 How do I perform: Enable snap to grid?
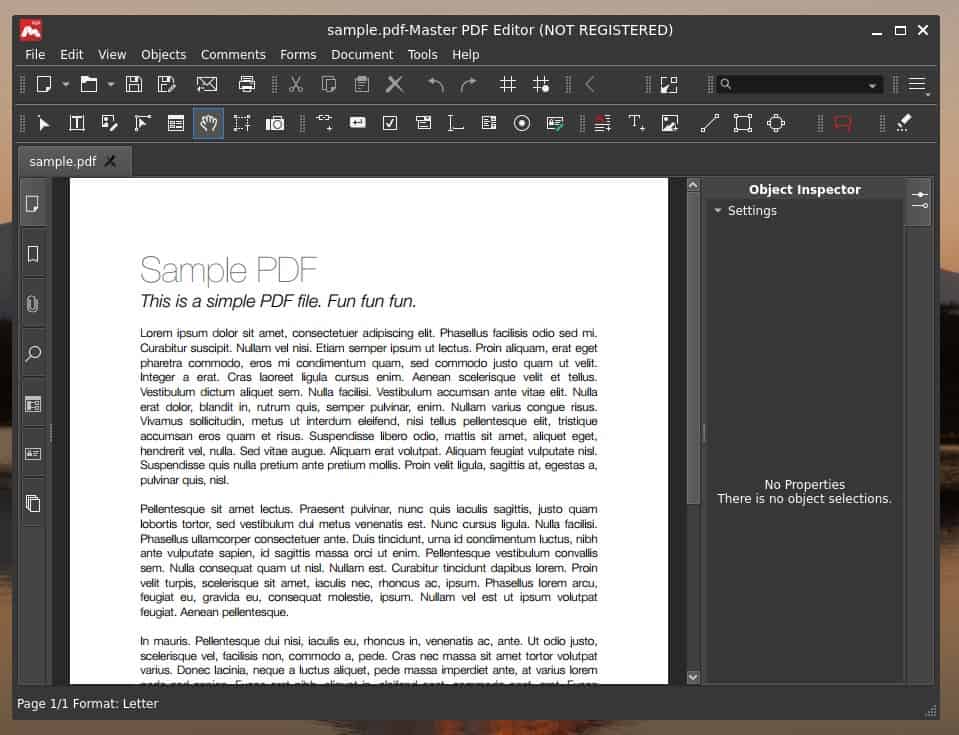(x=541, y=84)
